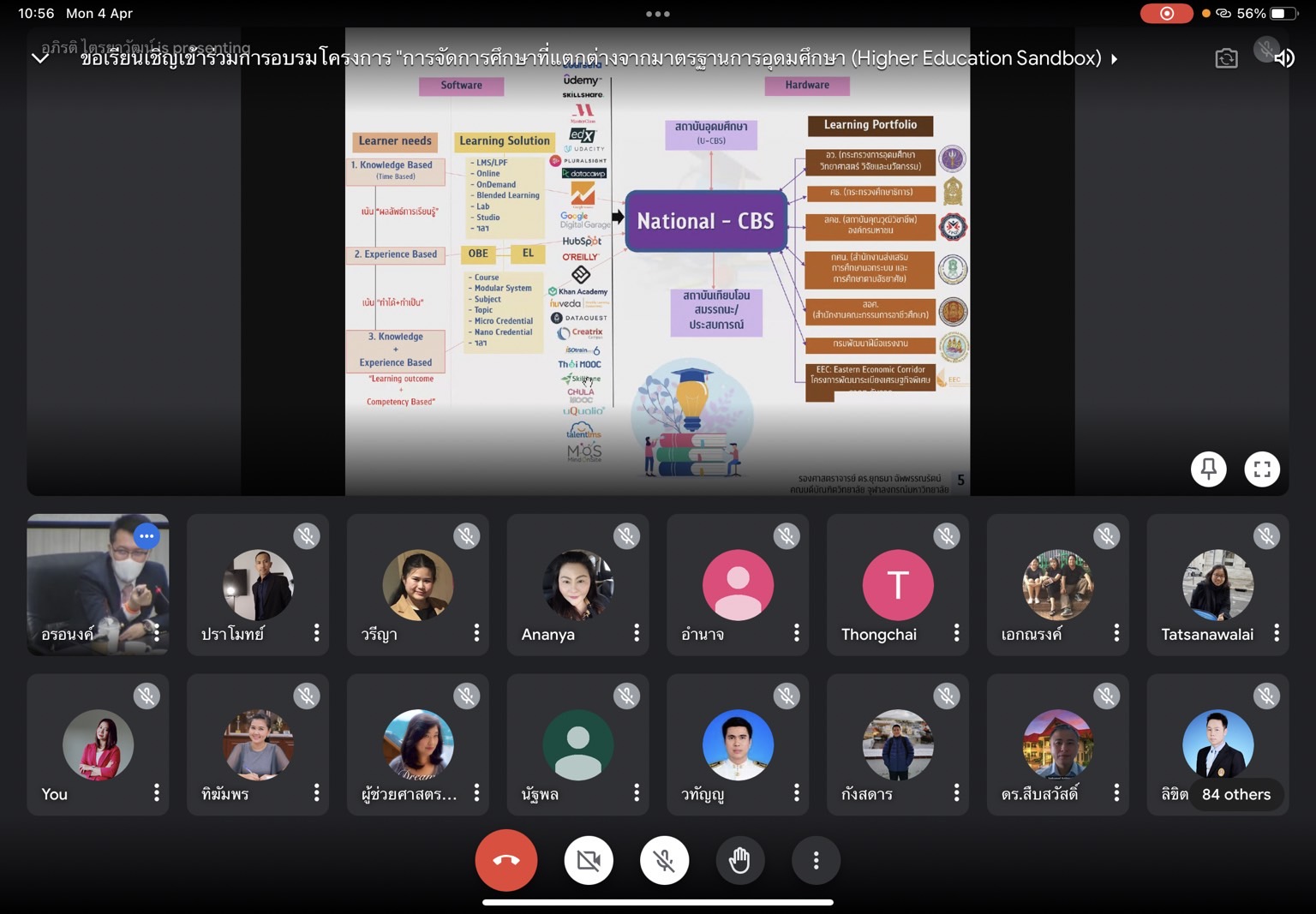Tap the blue speaking indicator on อรอนงค์

click(x=147, y=536)
